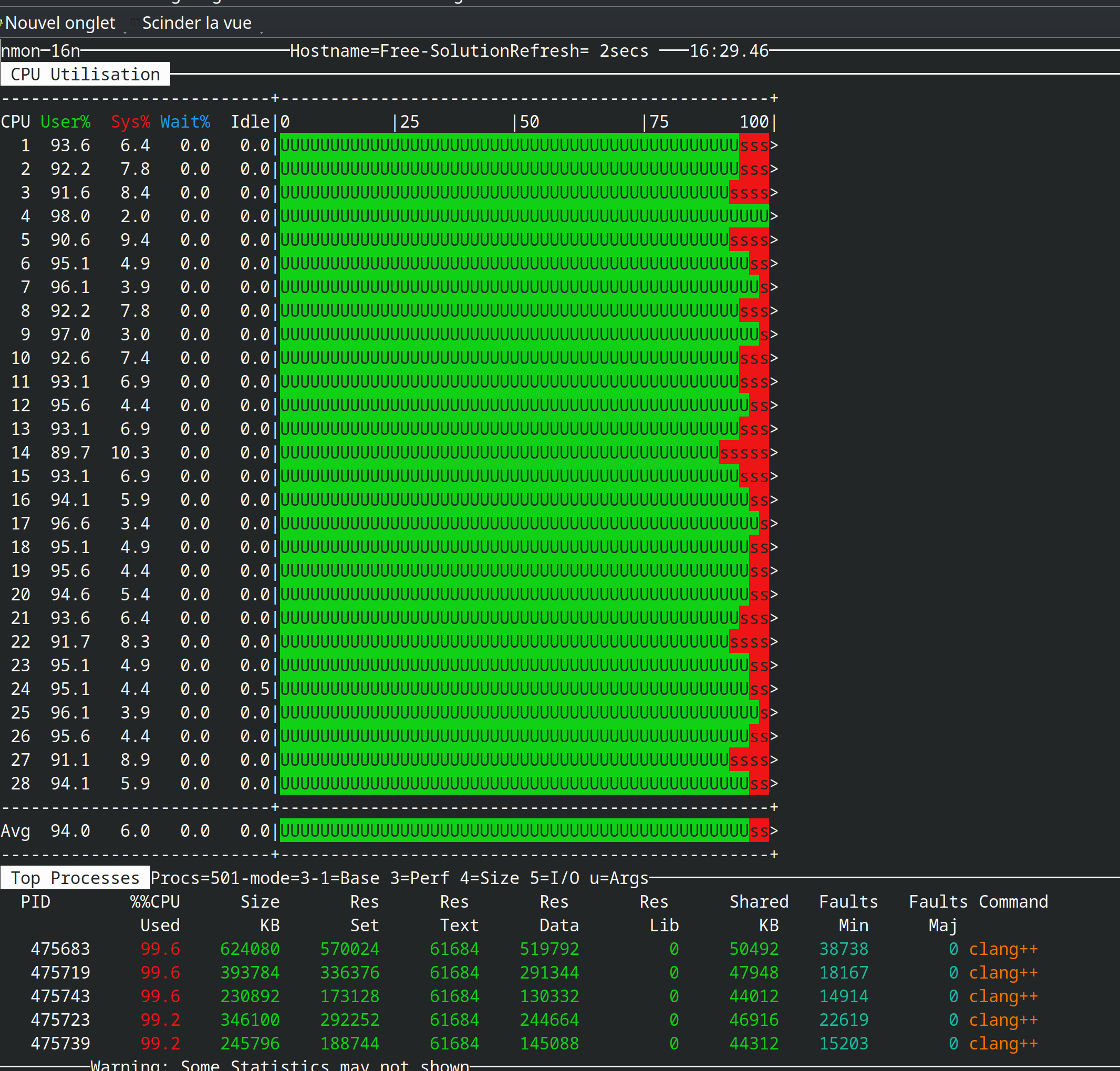Click the Nouvel onglet toolbar button
Screen dimensions: 1120x1071
pyautogui.click(x=59, y=23)
